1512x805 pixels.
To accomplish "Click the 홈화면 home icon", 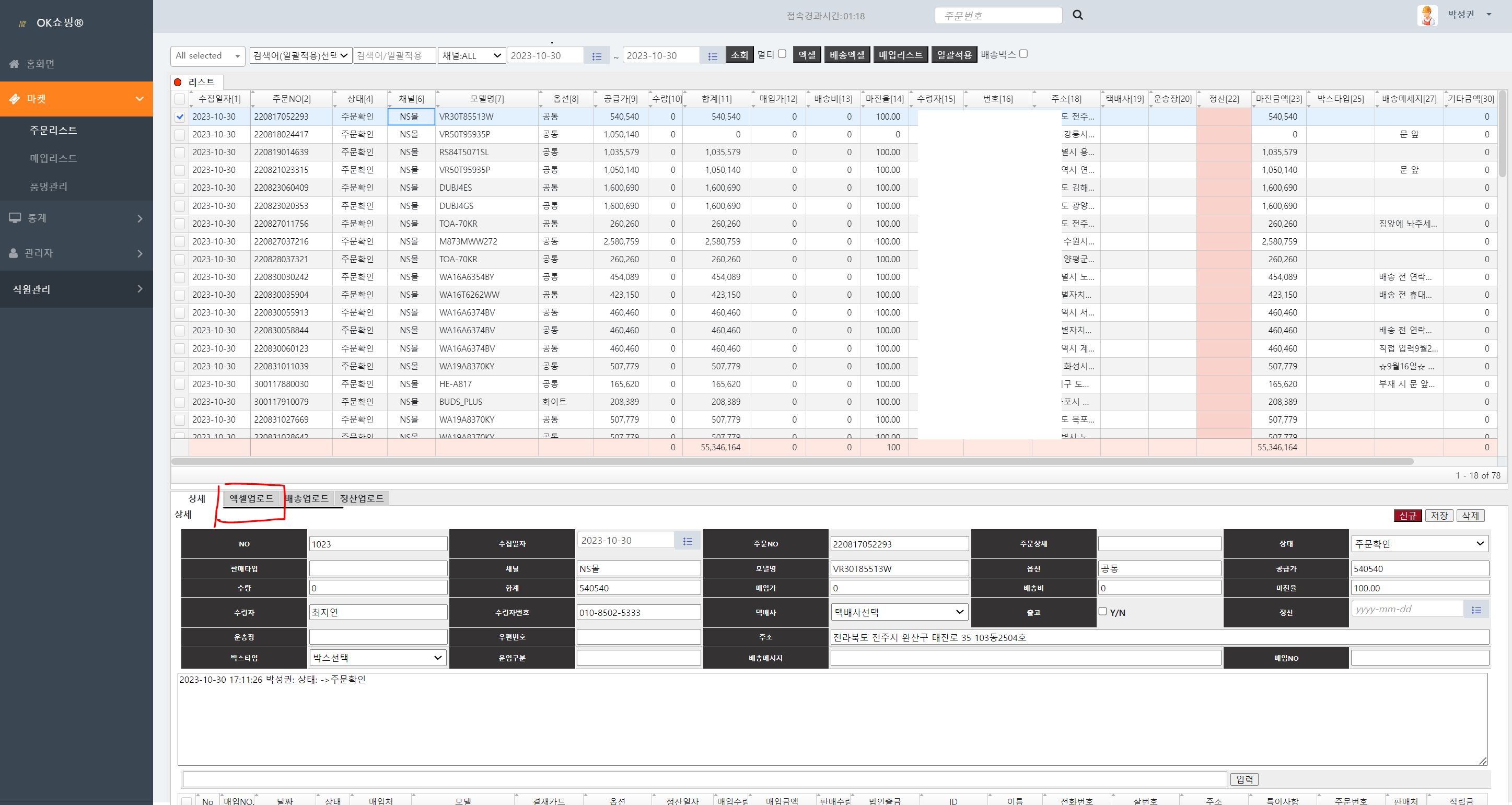I will click(14, 64).
